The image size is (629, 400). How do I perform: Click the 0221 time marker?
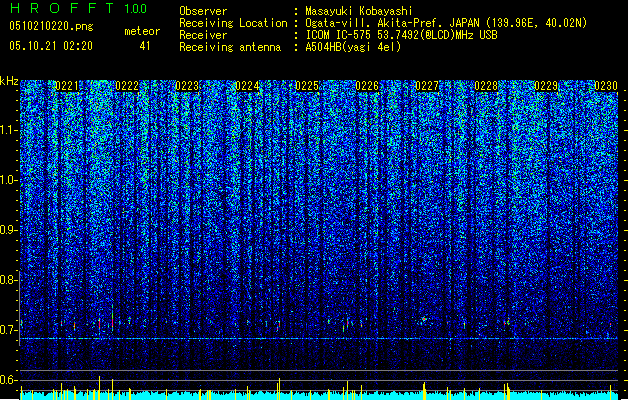[x=67, y=86]
